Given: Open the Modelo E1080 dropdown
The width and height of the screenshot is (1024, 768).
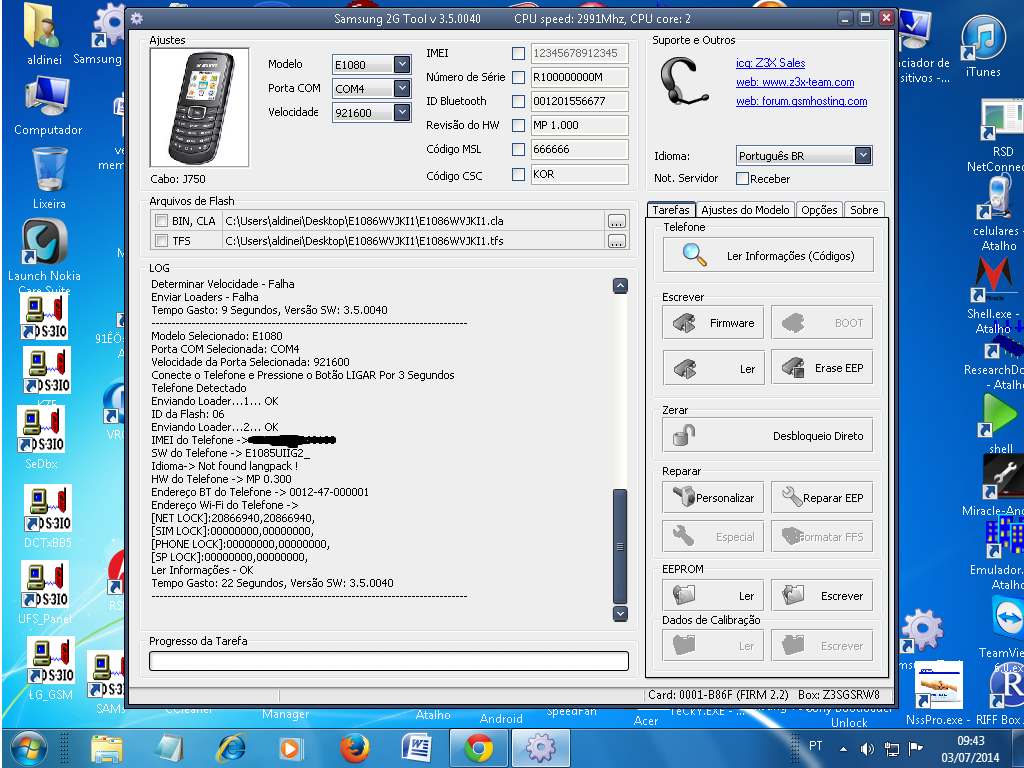Looking at the screenshot, I should point(402,64).
